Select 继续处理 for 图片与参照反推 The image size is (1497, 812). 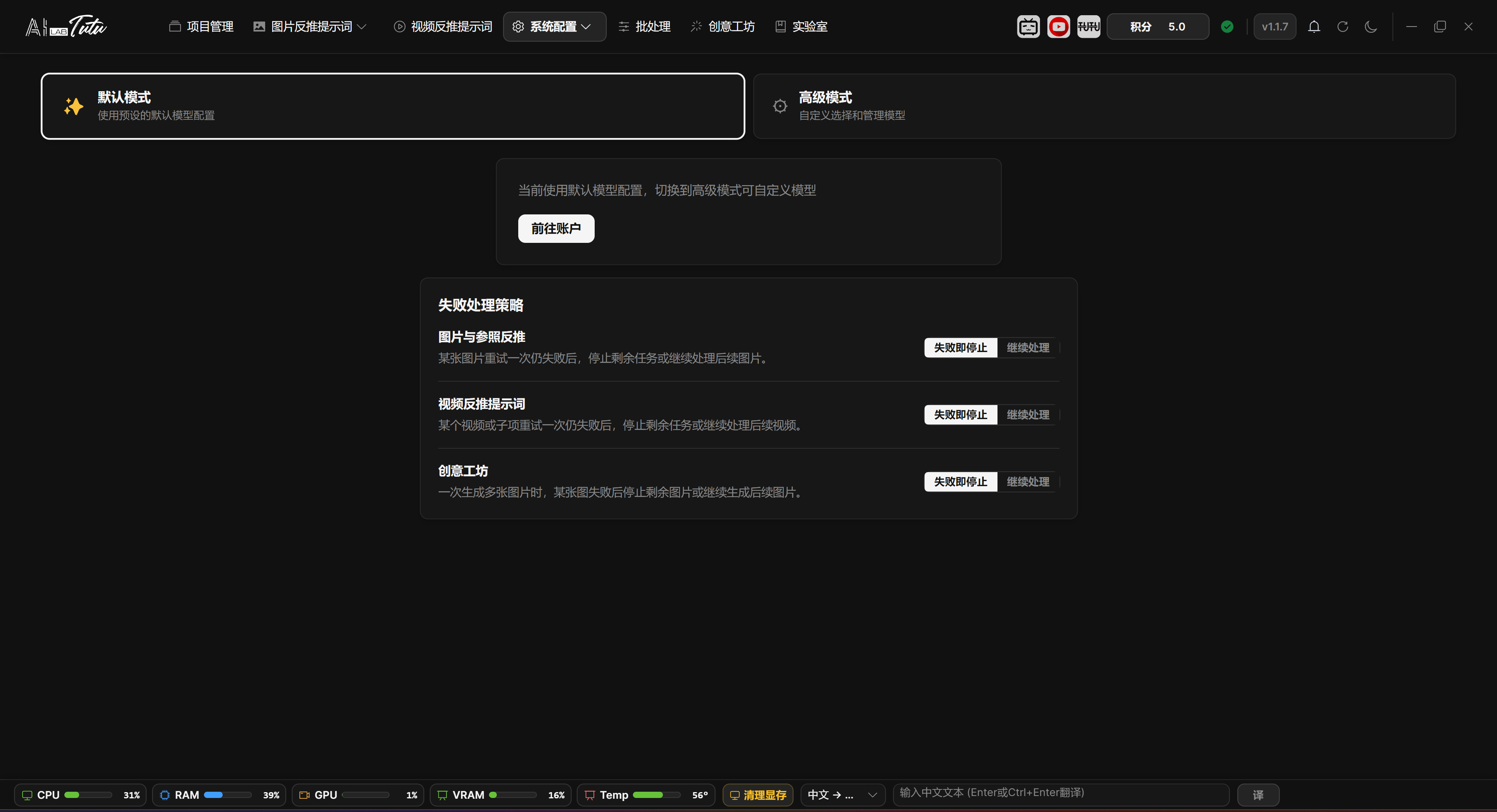[1028, 348]
